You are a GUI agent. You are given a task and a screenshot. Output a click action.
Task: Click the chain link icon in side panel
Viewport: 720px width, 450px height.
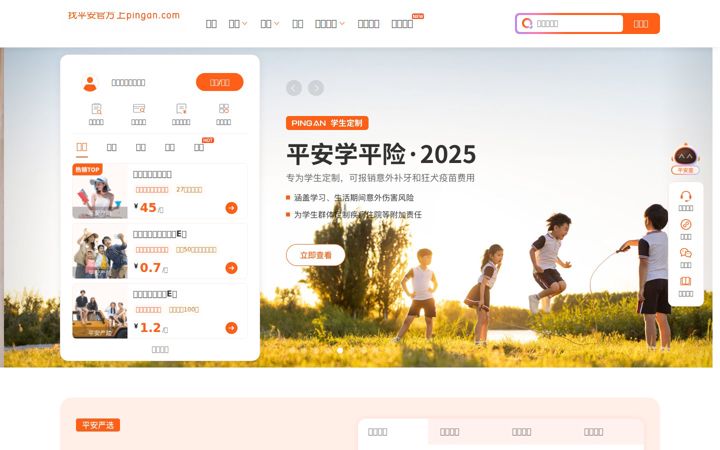(686, 225)
